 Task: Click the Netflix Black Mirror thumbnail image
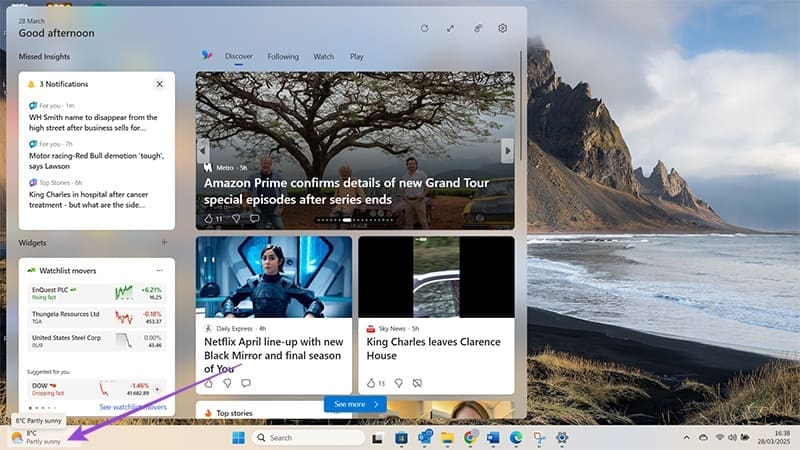274,277
